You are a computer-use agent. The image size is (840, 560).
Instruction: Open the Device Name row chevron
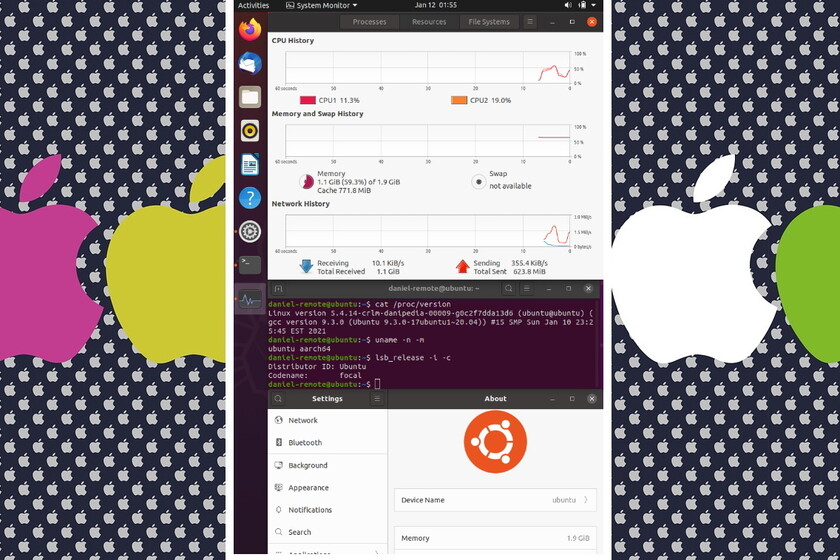click(586, 500)
